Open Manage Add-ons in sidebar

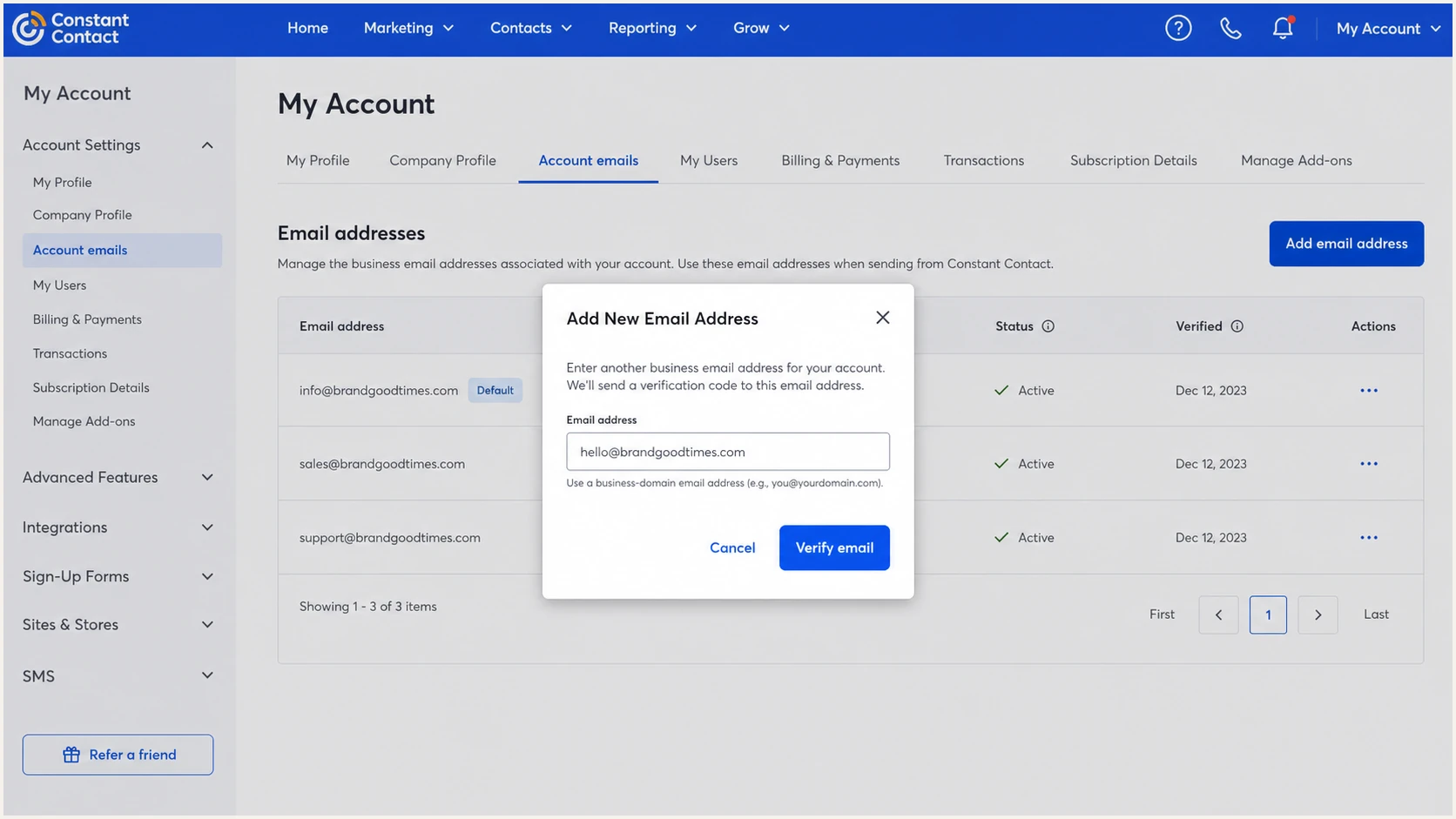84,421
